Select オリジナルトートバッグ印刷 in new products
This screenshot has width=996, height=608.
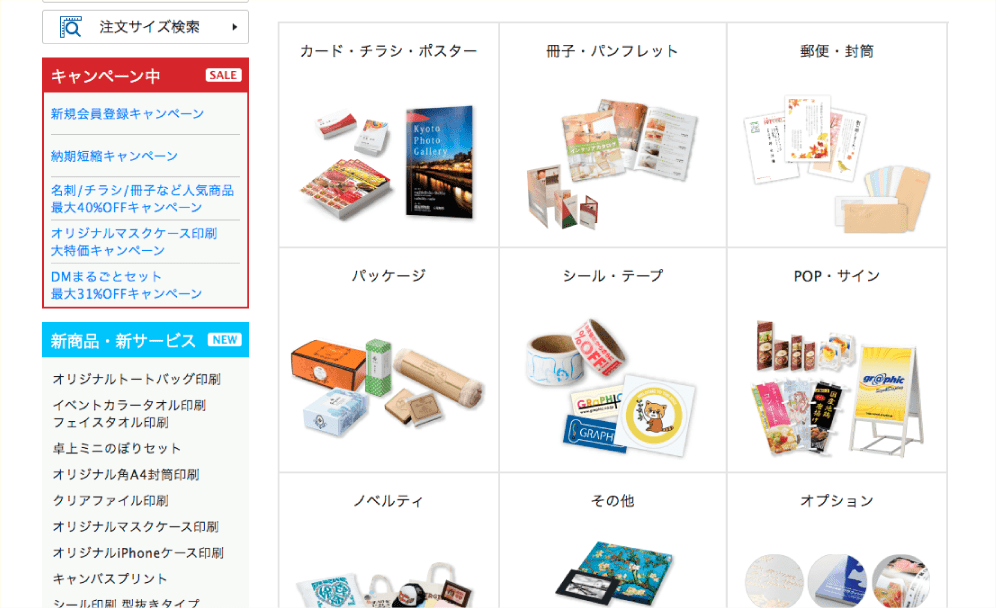pyautogui.click(x=137, y=379)
